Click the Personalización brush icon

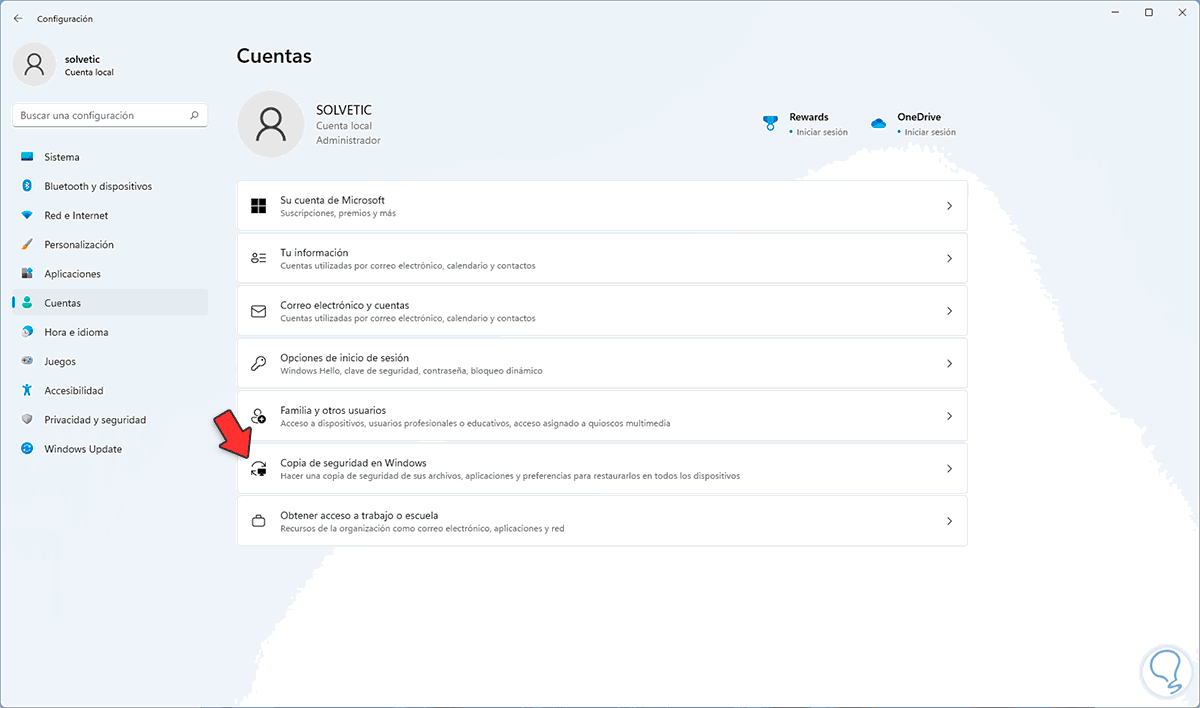[x=27, y=244]
